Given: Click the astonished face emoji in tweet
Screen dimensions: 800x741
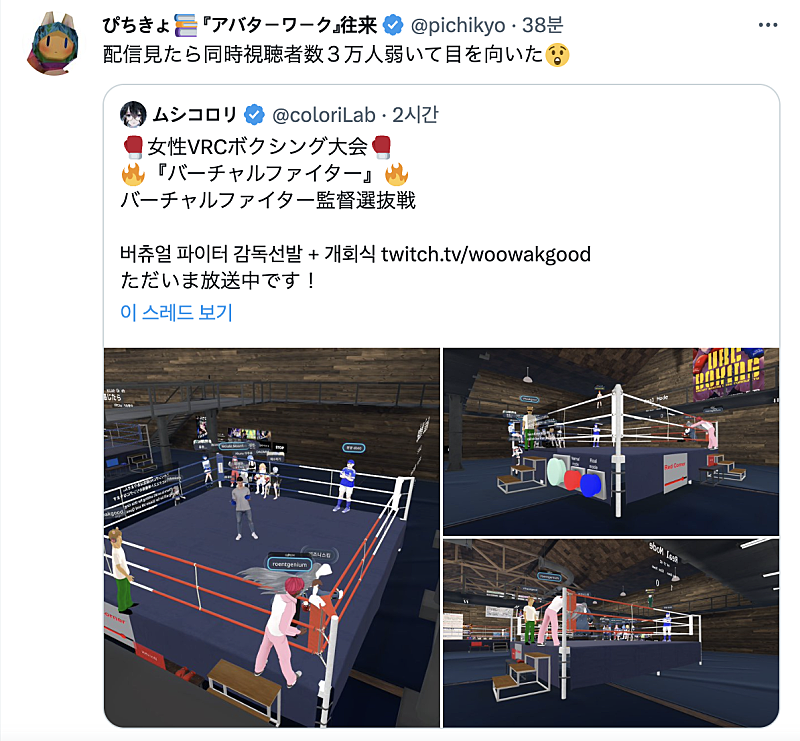Looking at the screenshot, I should (x=557, y=55).
